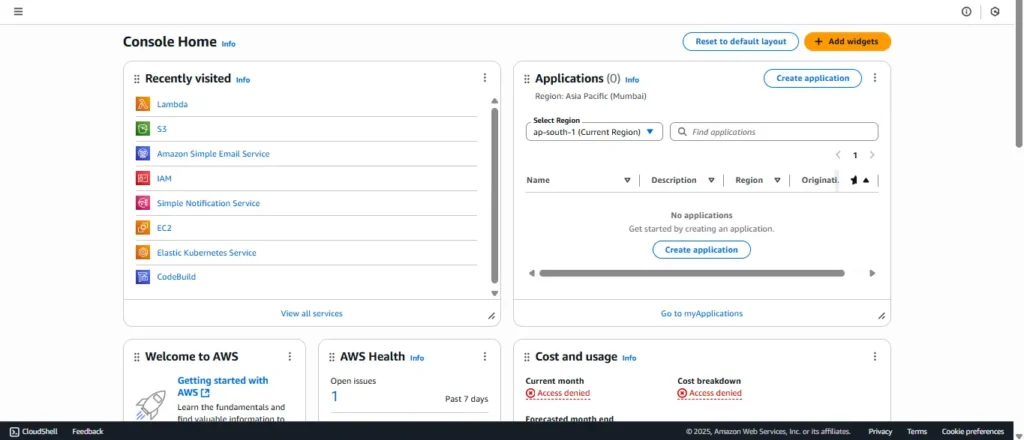Click the applications table scroll left arrow

(x=532, y=273)
